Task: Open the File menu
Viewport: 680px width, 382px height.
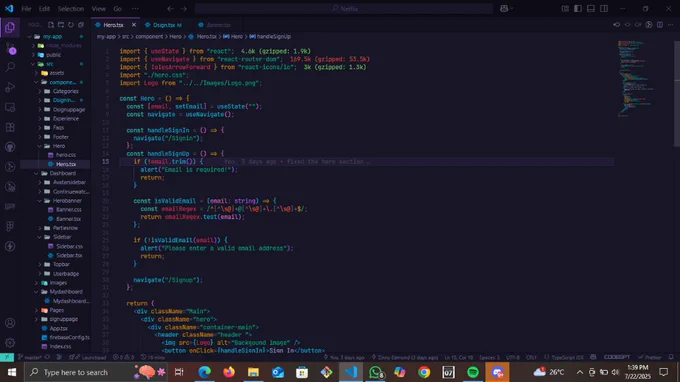Action: pos(26,9)
